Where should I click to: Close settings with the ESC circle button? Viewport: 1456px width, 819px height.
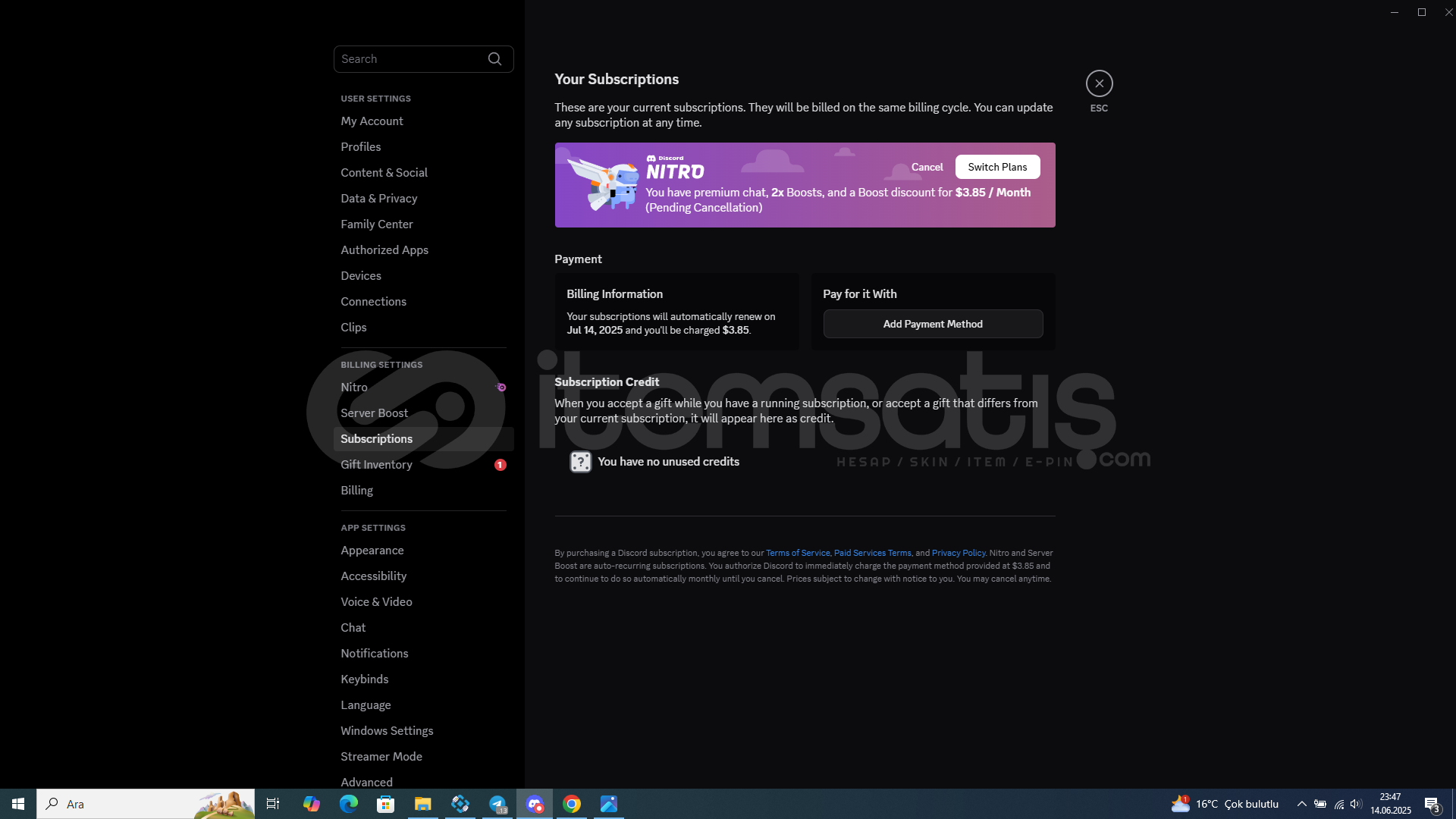pos(1099,83)
